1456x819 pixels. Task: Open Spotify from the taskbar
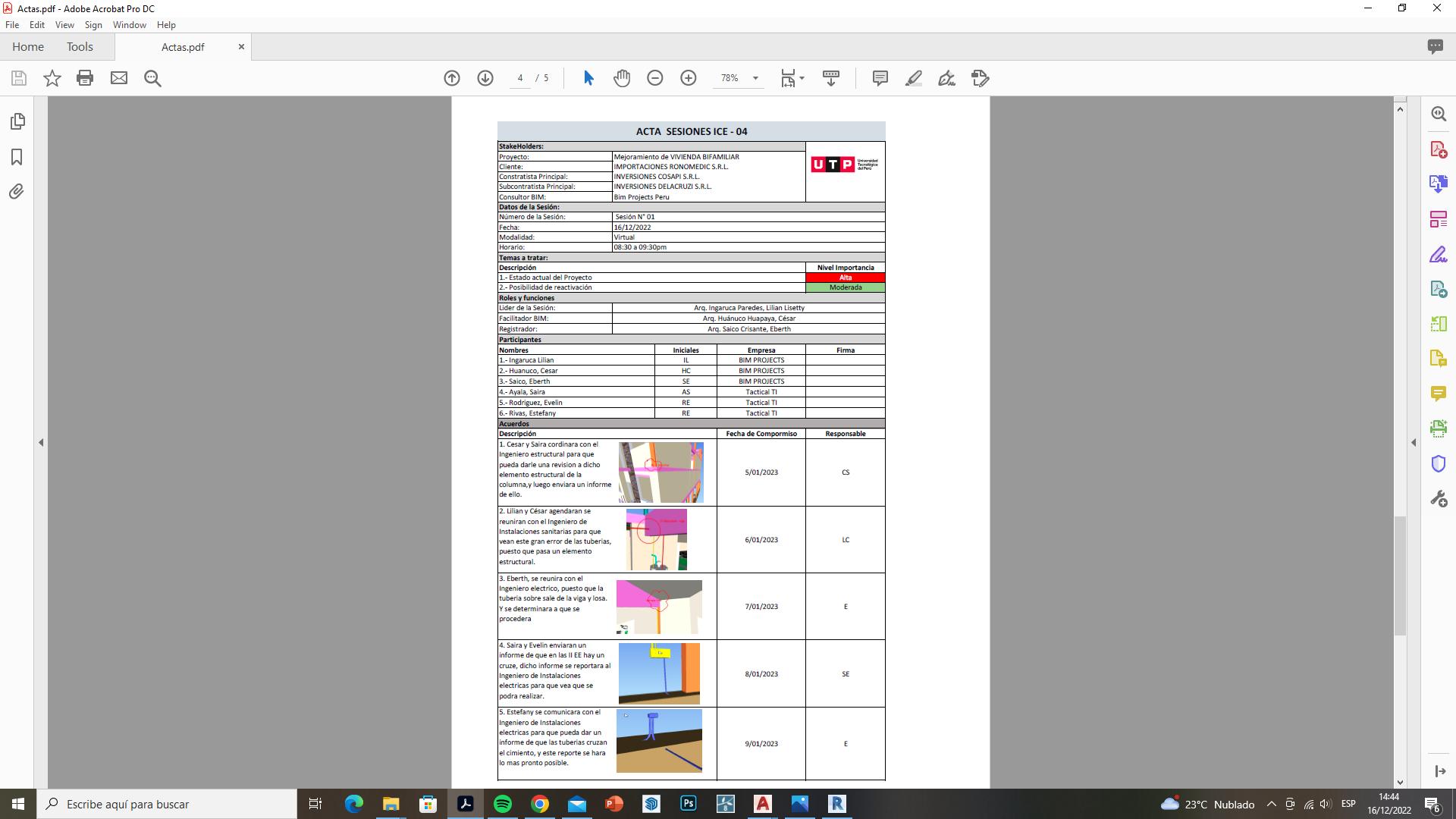tap(503, 804)
